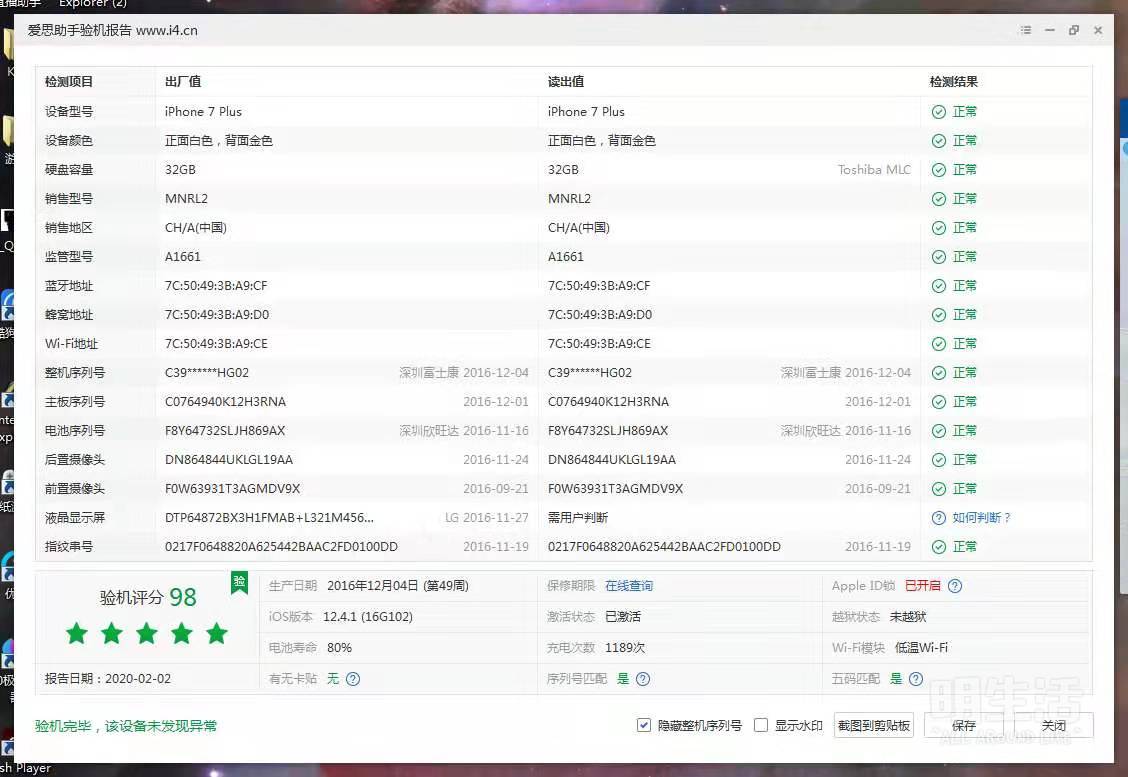Click 报告日期：2020-02-02 text
Viewport: 1128px width, 777px height.
click(x=108, y=678)
